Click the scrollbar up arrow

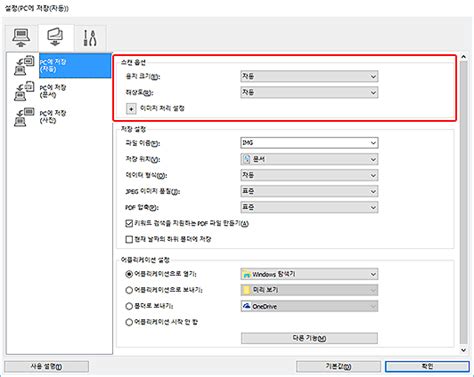463,57
